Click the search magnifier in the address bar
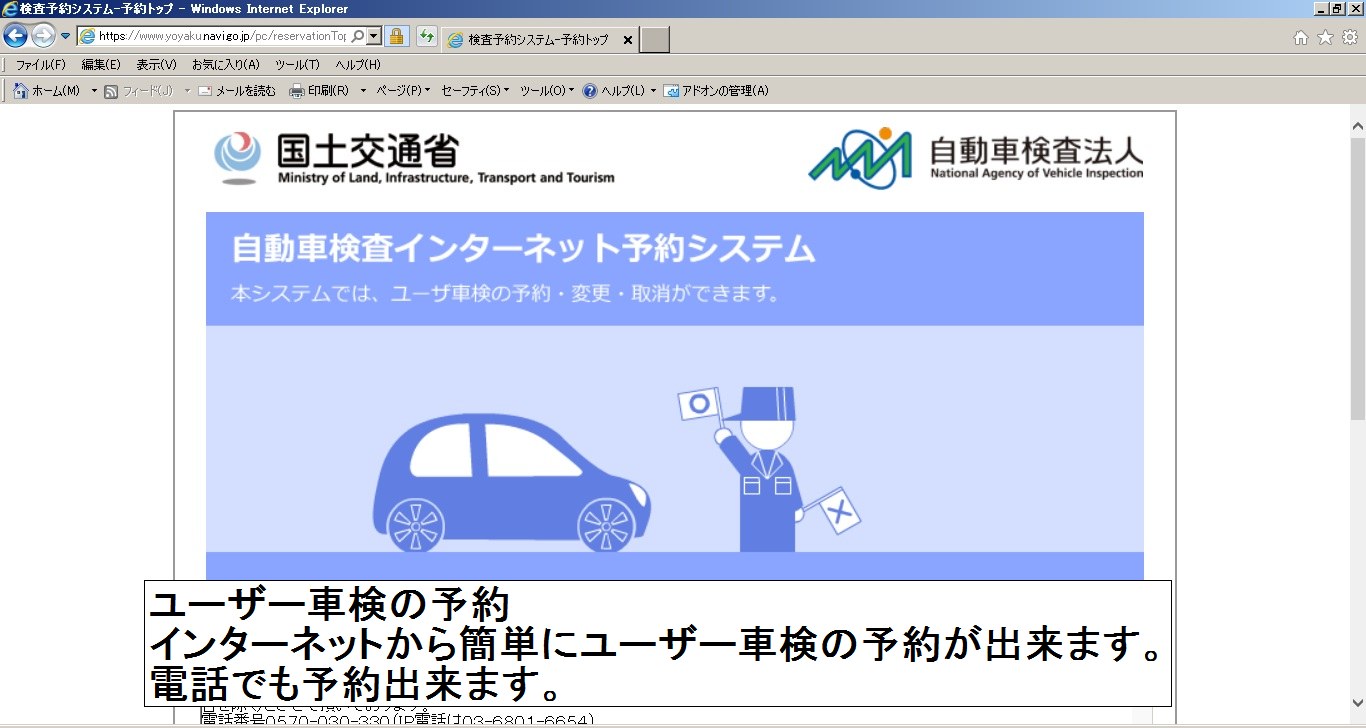 [x=358, y=36]
